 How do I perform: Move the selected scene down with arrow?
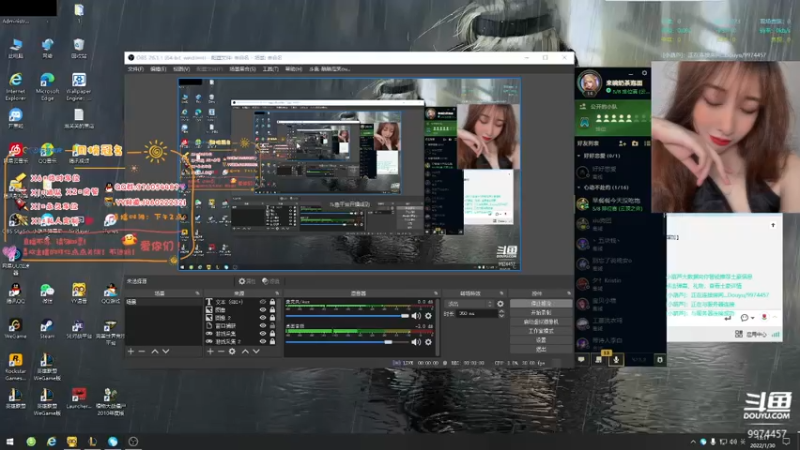pos(165,352)
